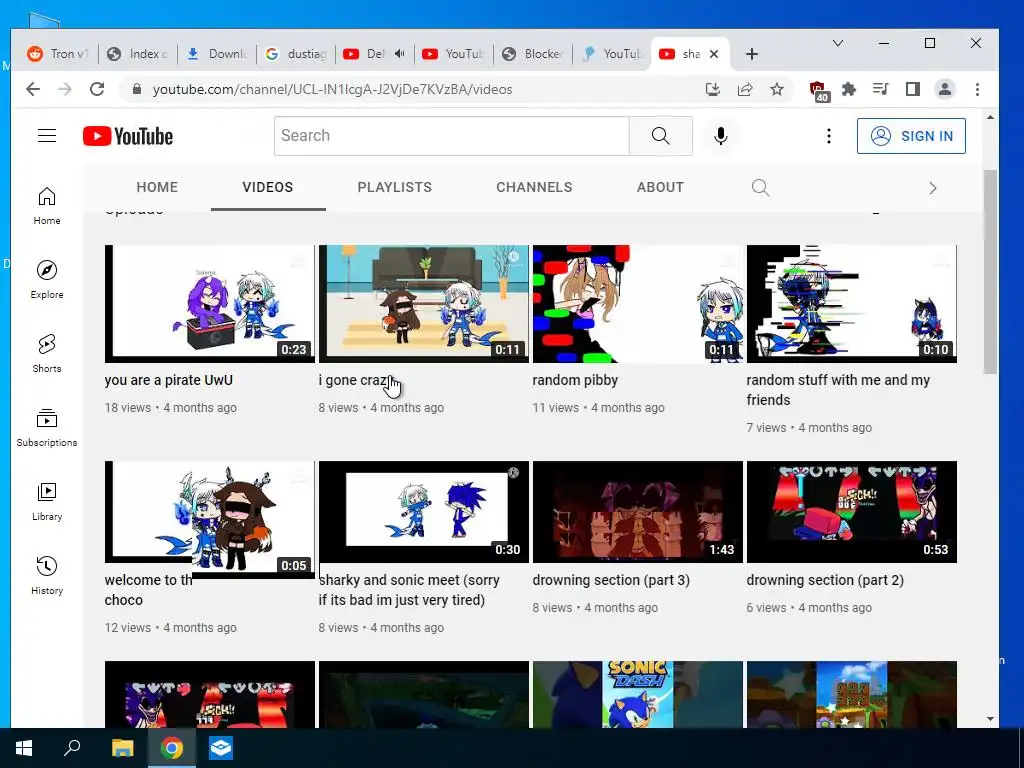Switch to the dustiag Google tab

pos(296,54)
